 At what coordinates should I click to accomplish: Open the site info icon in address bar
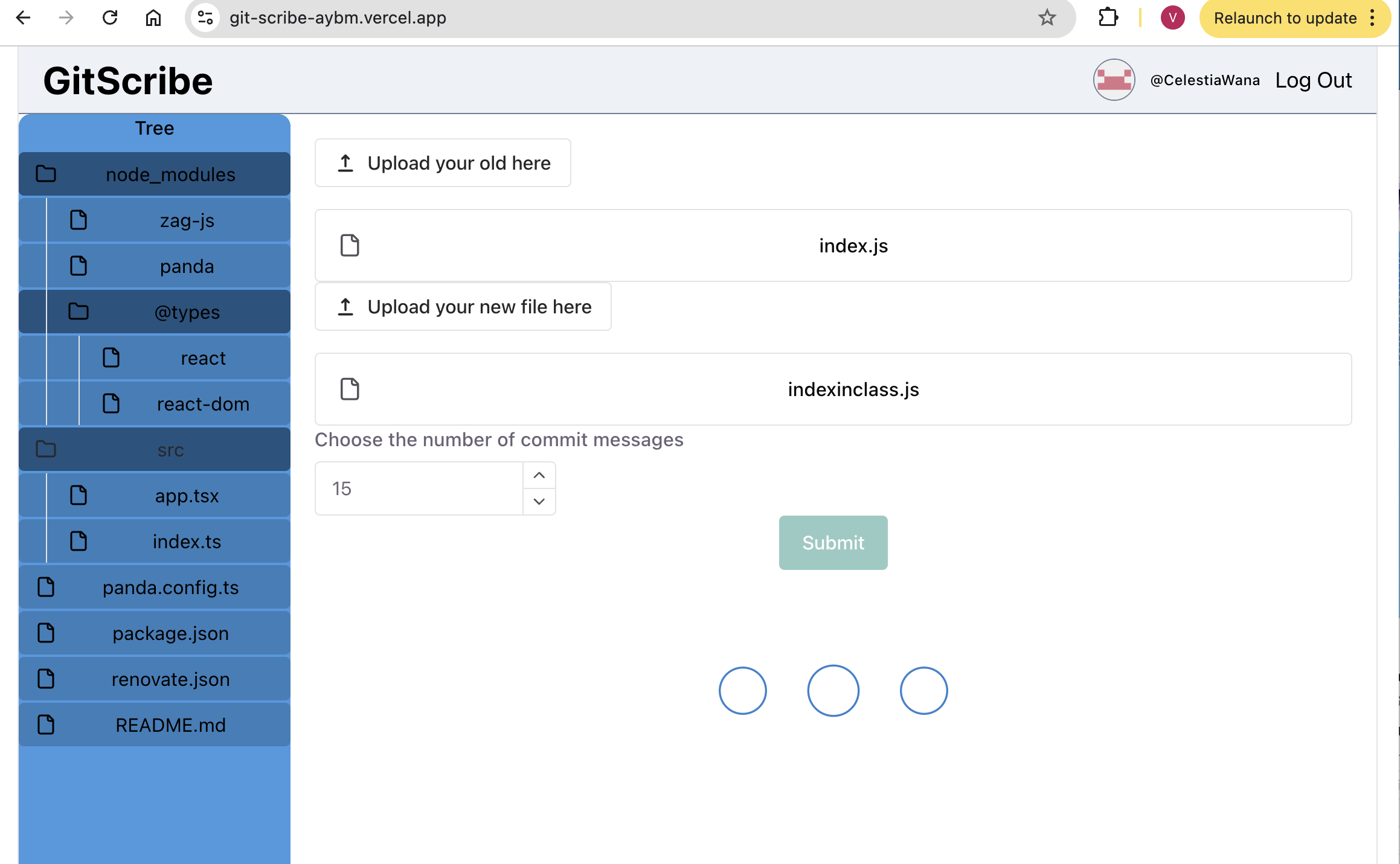[205, 18]
